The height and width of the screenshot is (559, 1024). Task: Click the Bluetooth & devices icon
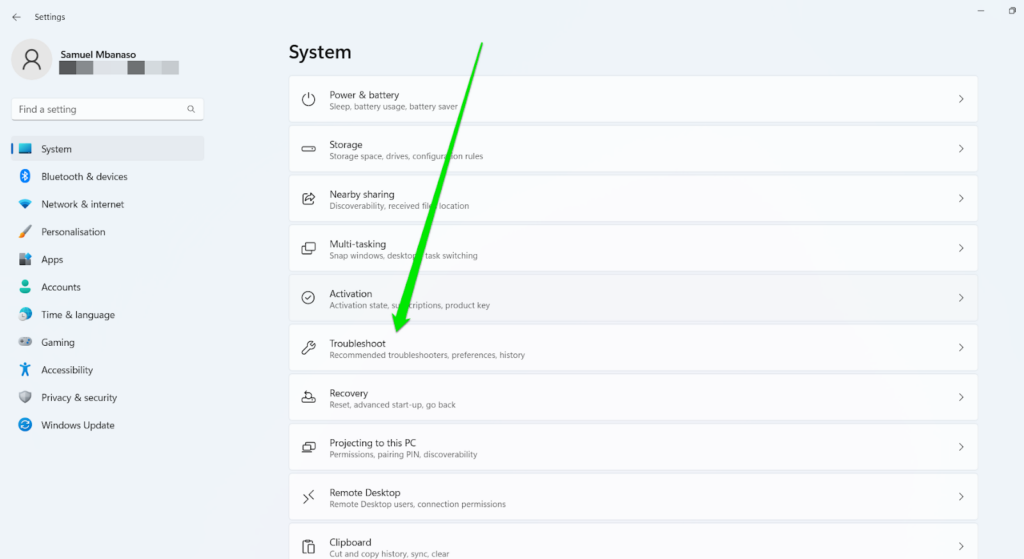coord(25,176)
